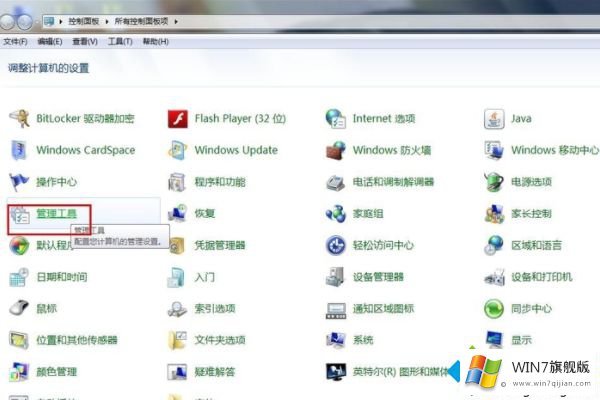The image size is (600, 400).
Task: Open the 电话和调制解调器 icon
Action: coord(336,182)
